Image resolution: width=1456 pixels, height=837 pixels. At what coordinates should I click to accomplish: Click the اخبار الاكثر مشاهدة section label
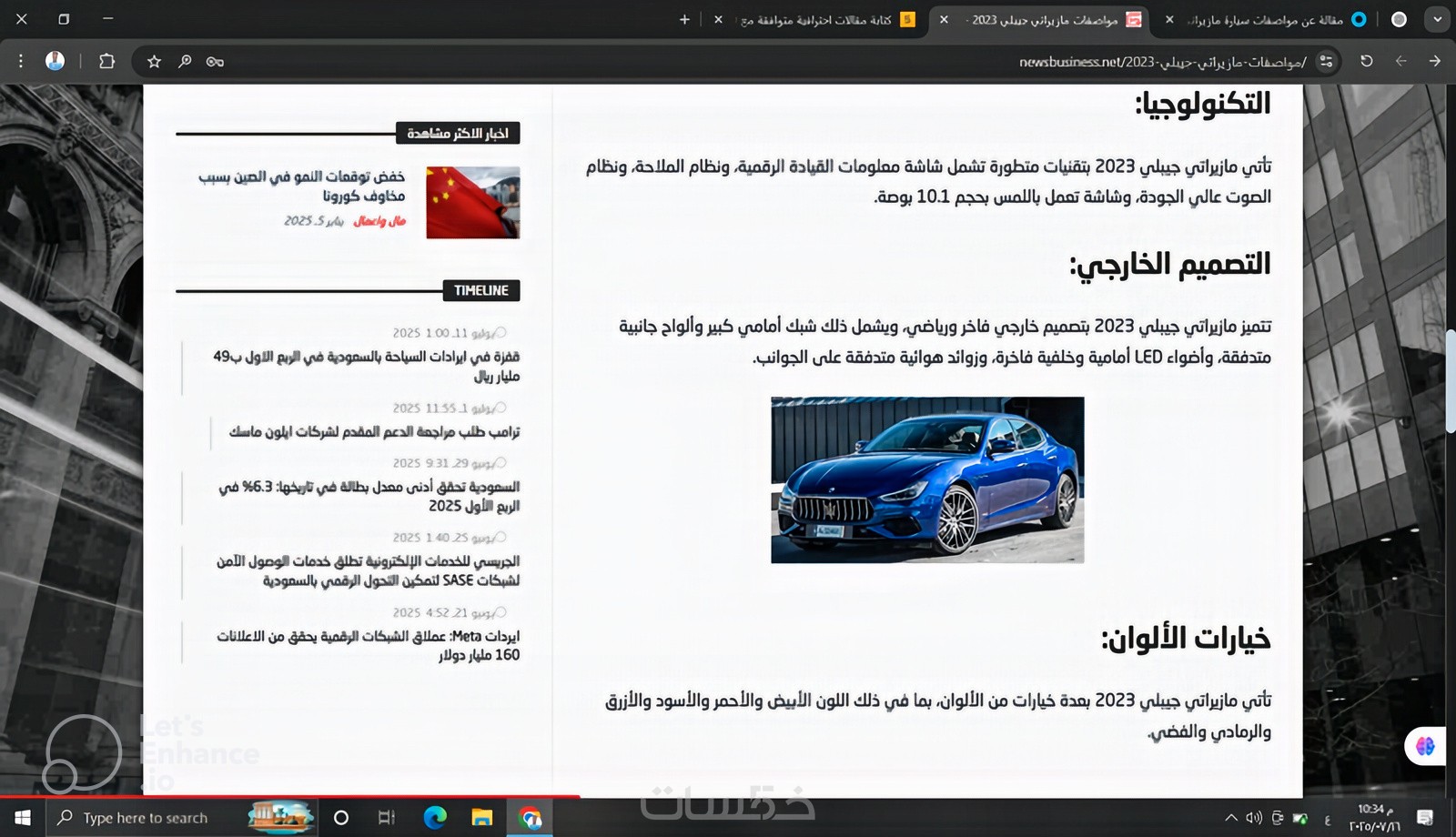[458, 134]
